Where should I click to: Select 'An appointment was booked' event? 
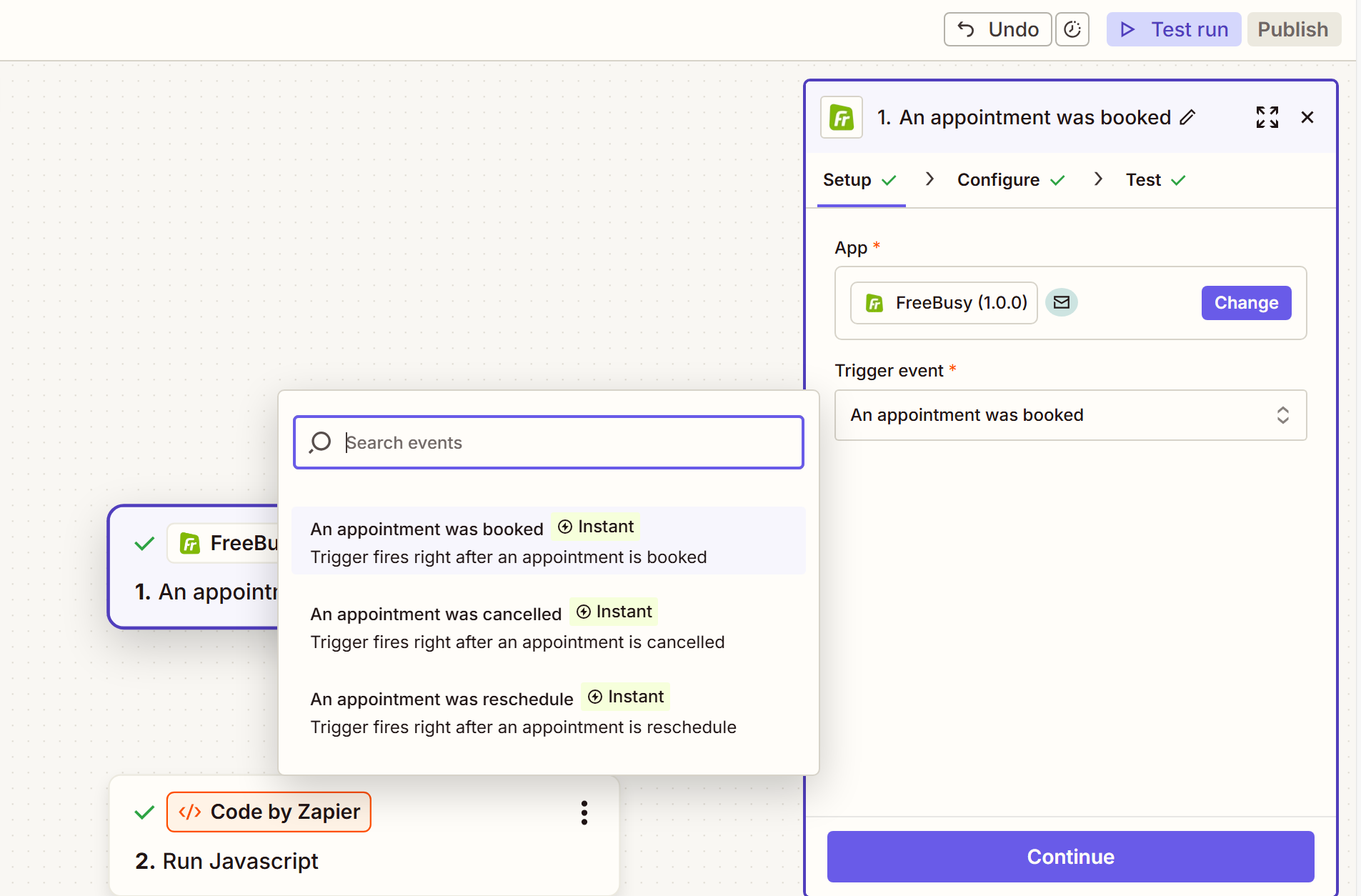[549, 541]
